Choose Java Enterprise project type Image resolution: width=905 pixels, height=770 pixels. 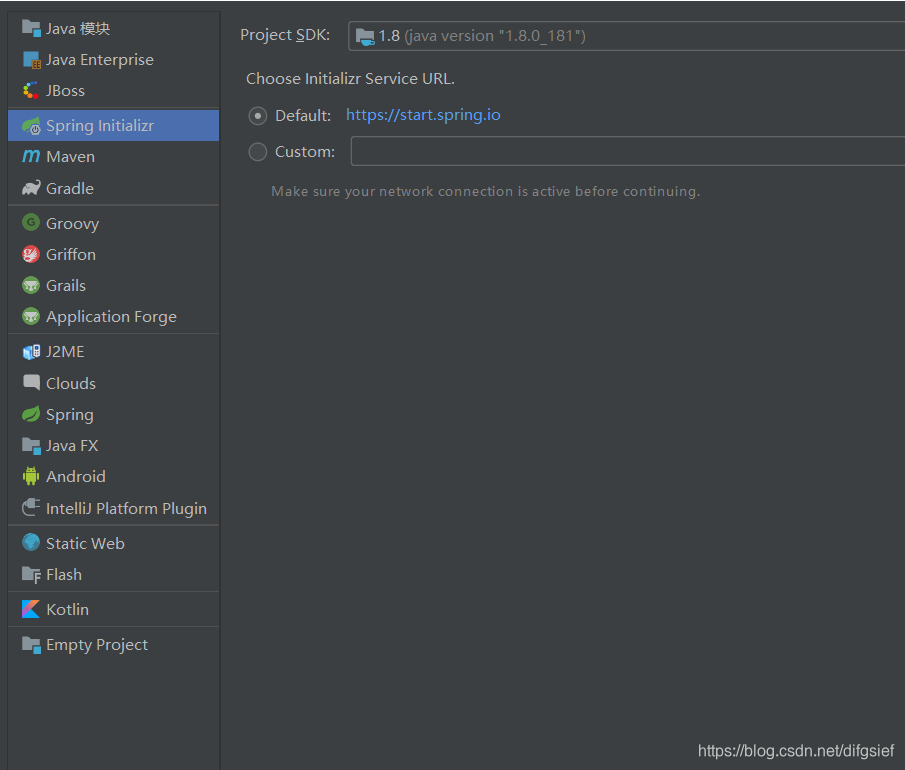point(114,59)
